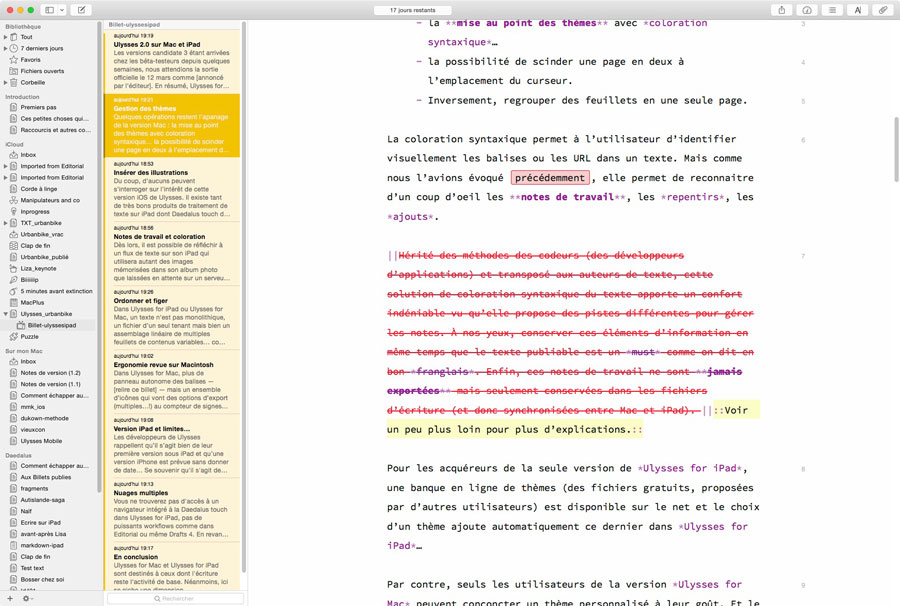Open the 'Premiers pas' introduction group

[x=38, y=107]
